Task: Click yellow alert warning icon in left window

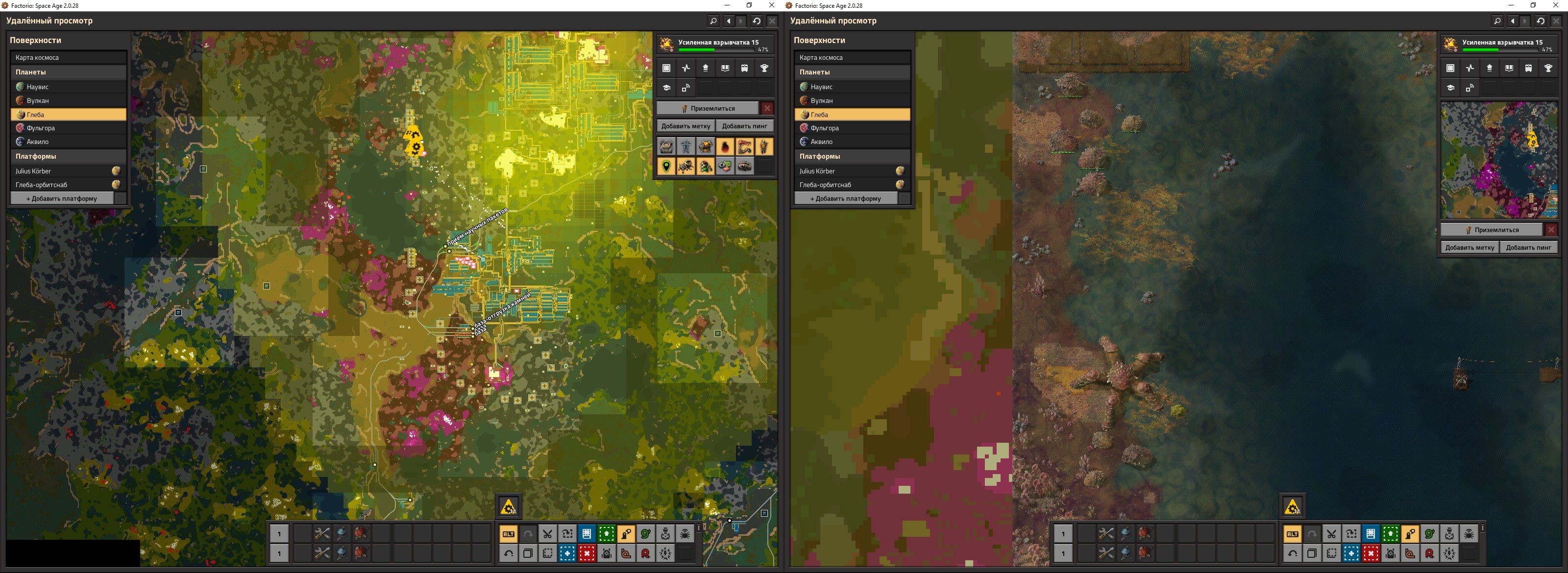Action: (508, 506)
